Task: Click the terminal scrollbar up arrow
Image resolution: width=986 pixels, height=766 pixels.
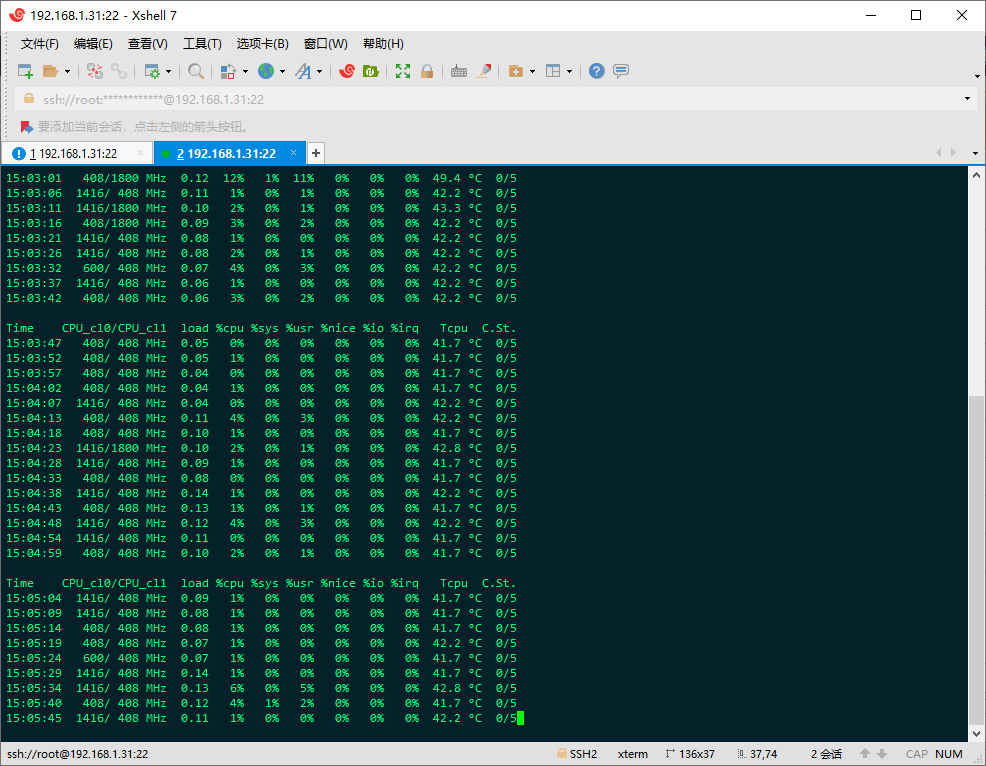Action: tap(976, 175)
